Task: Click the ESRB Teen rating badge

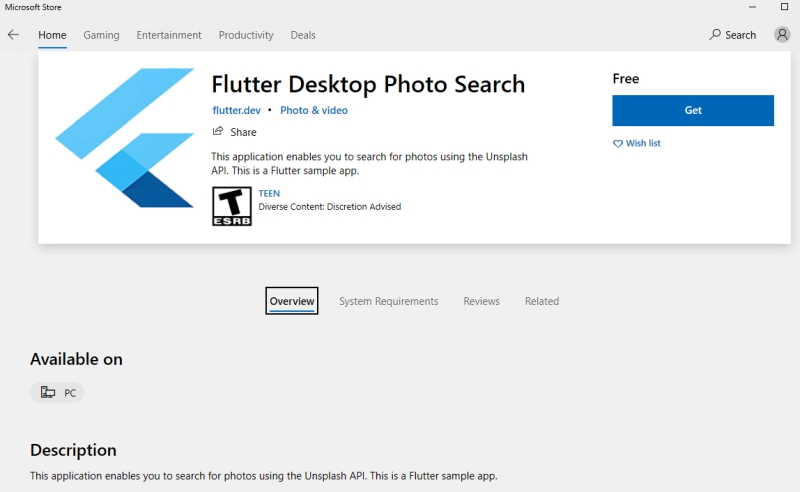Action: pyautogui.click(x=232, y=206)
